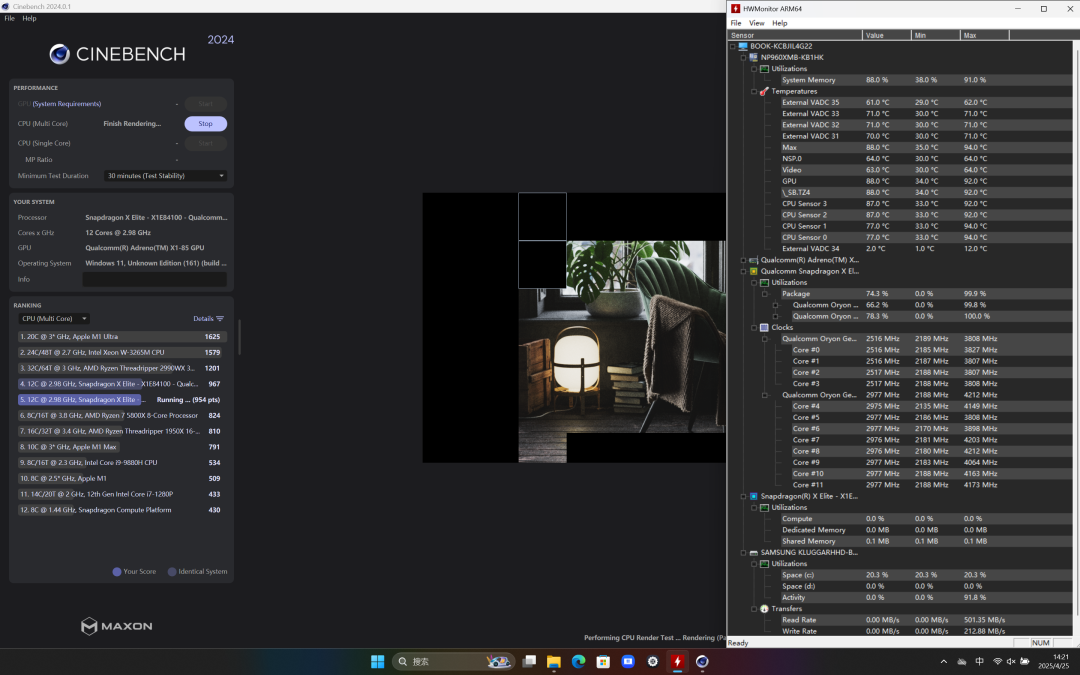This screenshot has height=675, width=1080.
Task: Switch to Cinebench via its taskbar icon
Action: point(703,661)
